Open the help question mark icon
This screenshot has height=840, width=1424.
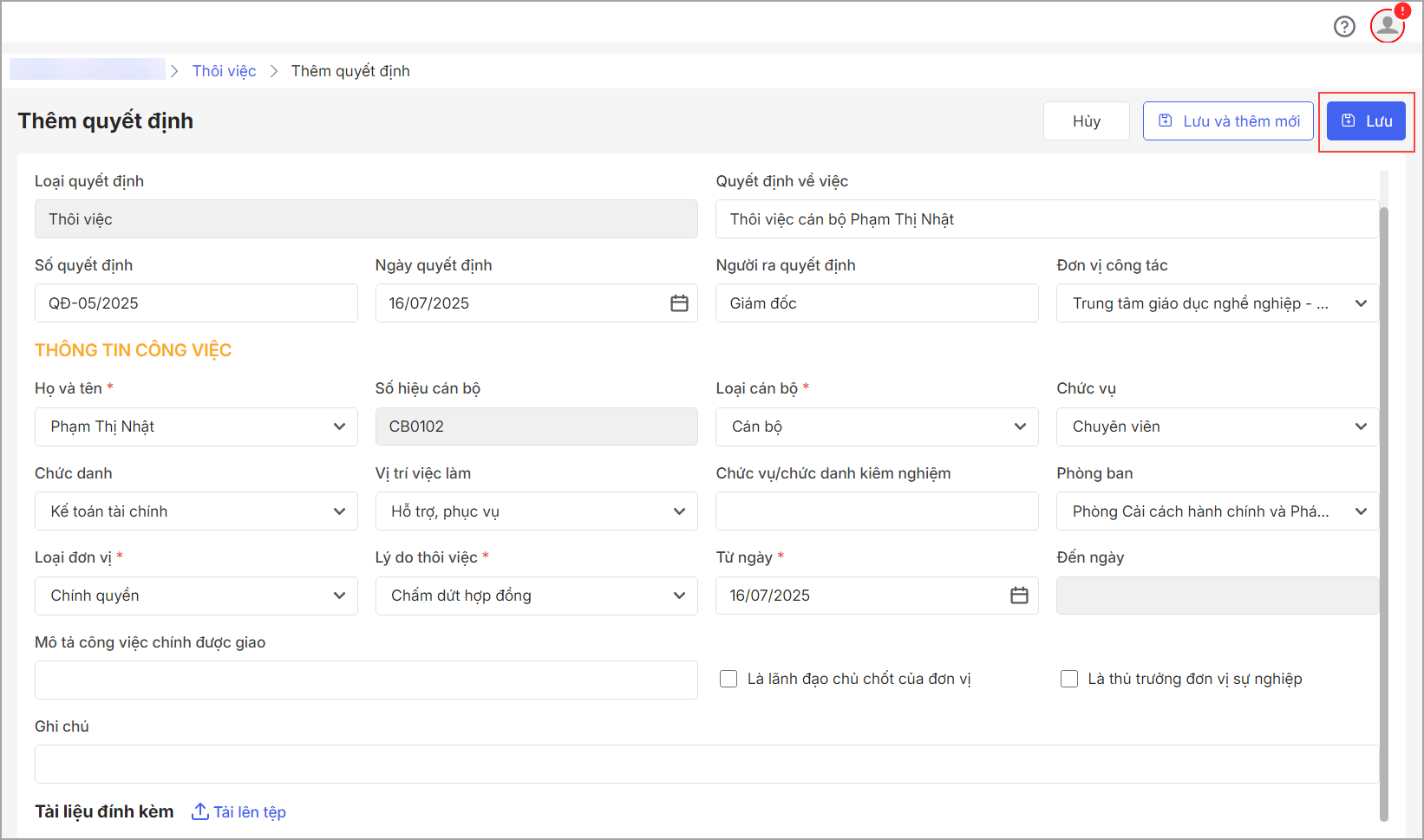point(1344,27)
